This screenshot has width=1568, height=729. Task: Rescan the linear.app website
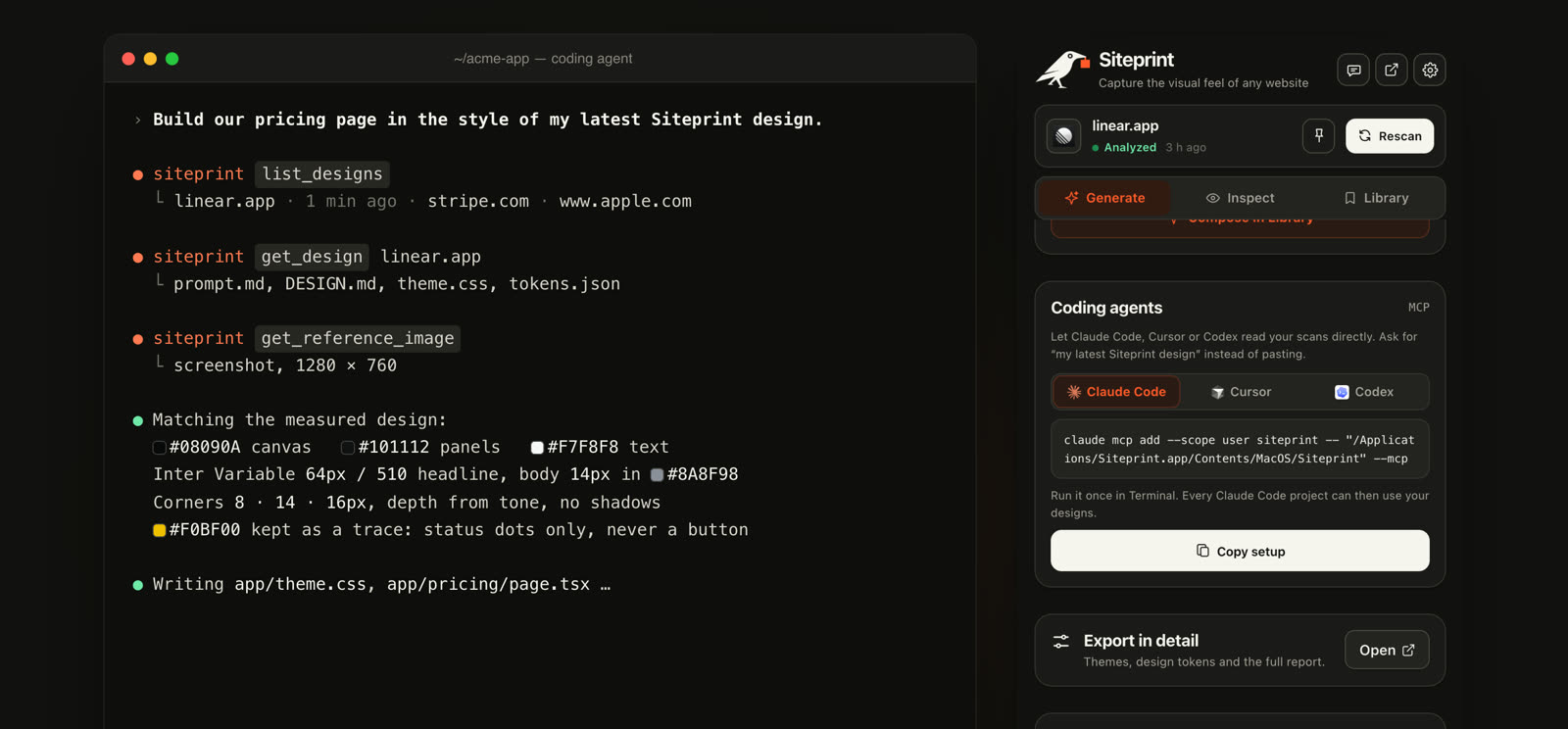pyautogui.click(x=1390, y=136)
